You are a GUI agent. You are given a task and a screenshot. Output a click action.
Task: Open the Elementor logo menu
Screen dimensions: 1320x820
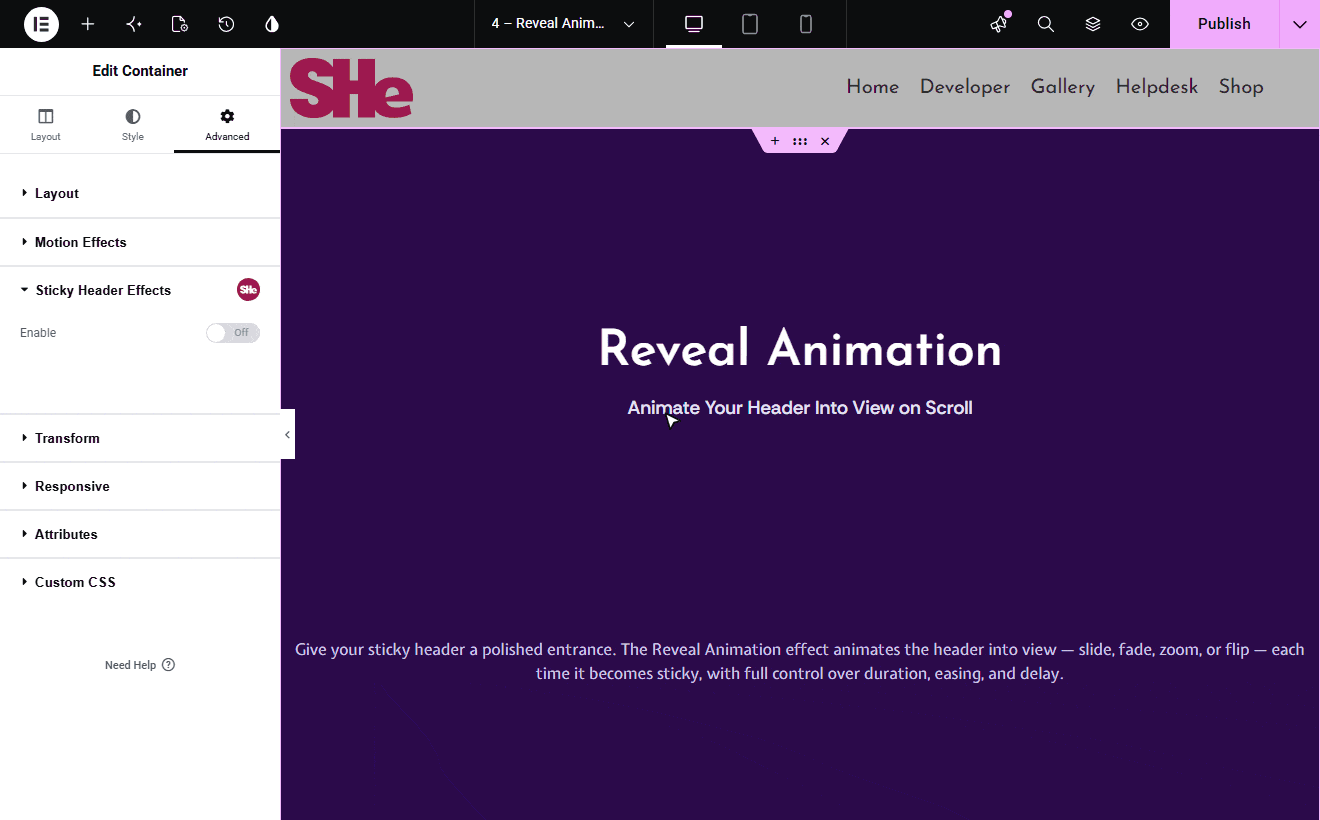click(41, 24)
